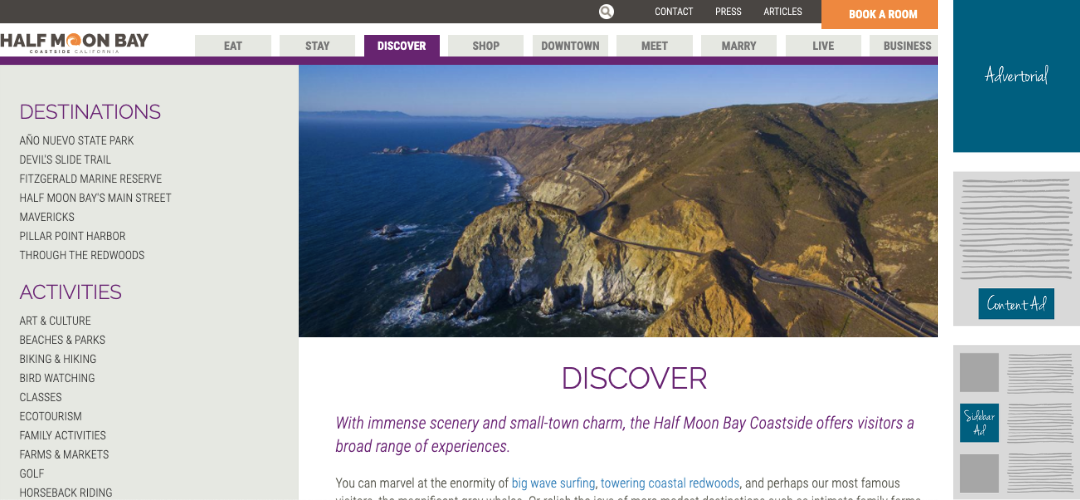1080x500 pixels.
Task: Open the Articles page
Action: click(782, 12)
